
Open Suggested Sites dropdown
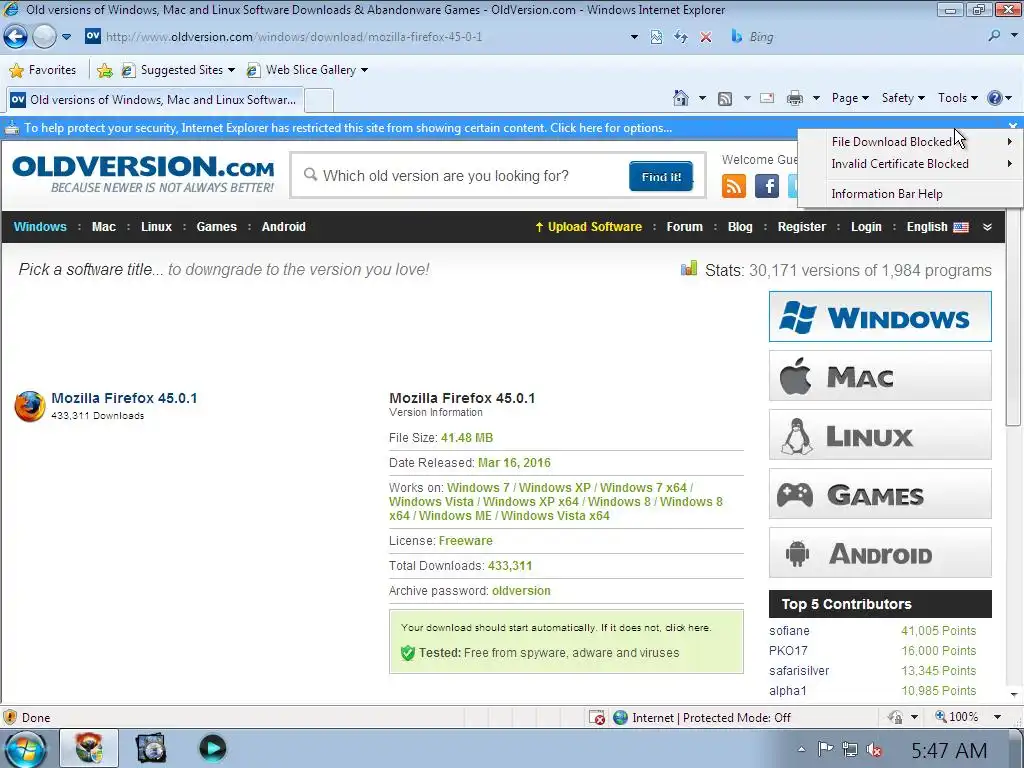point(178,70)
